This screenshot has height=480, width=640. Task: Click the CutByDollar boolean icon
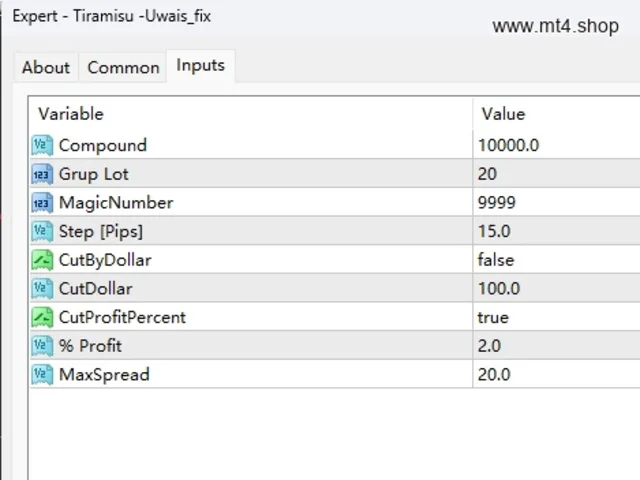pyautogui.click(x=42, y=260)
